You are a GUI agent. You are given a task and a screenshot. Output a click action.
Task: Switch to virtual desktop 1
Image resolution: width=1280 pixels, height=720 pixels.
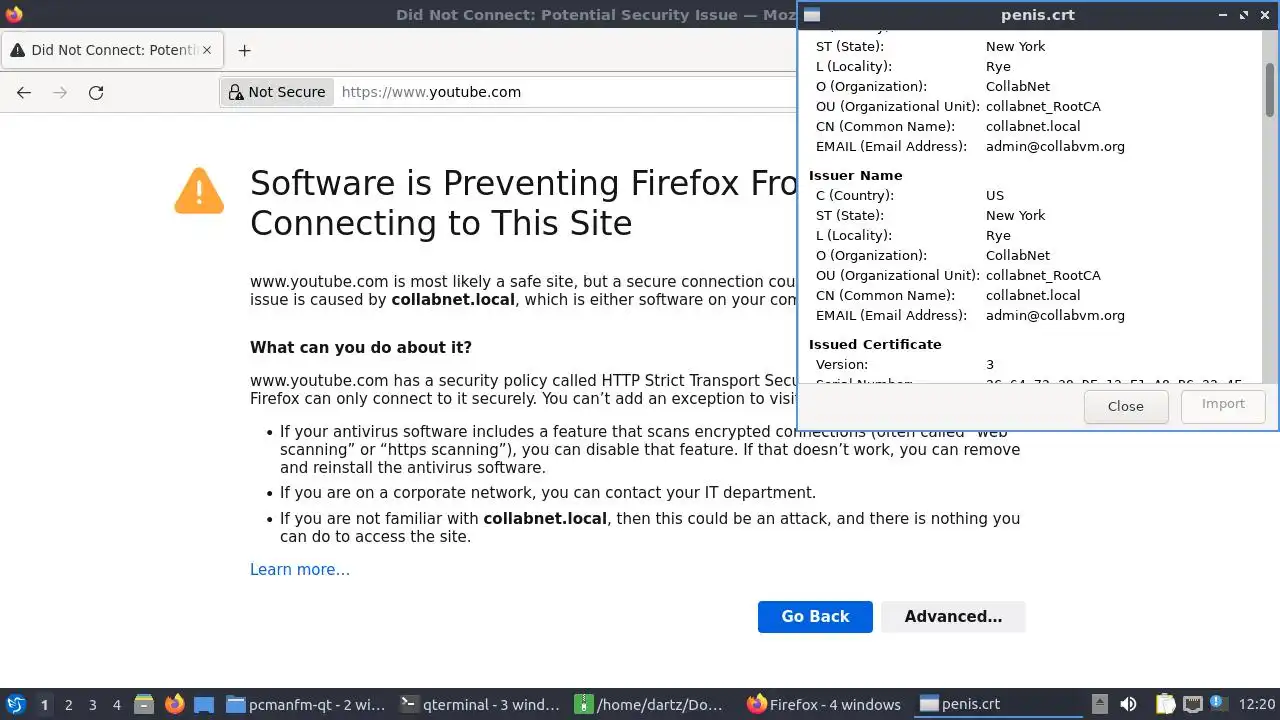coord(44,704)
